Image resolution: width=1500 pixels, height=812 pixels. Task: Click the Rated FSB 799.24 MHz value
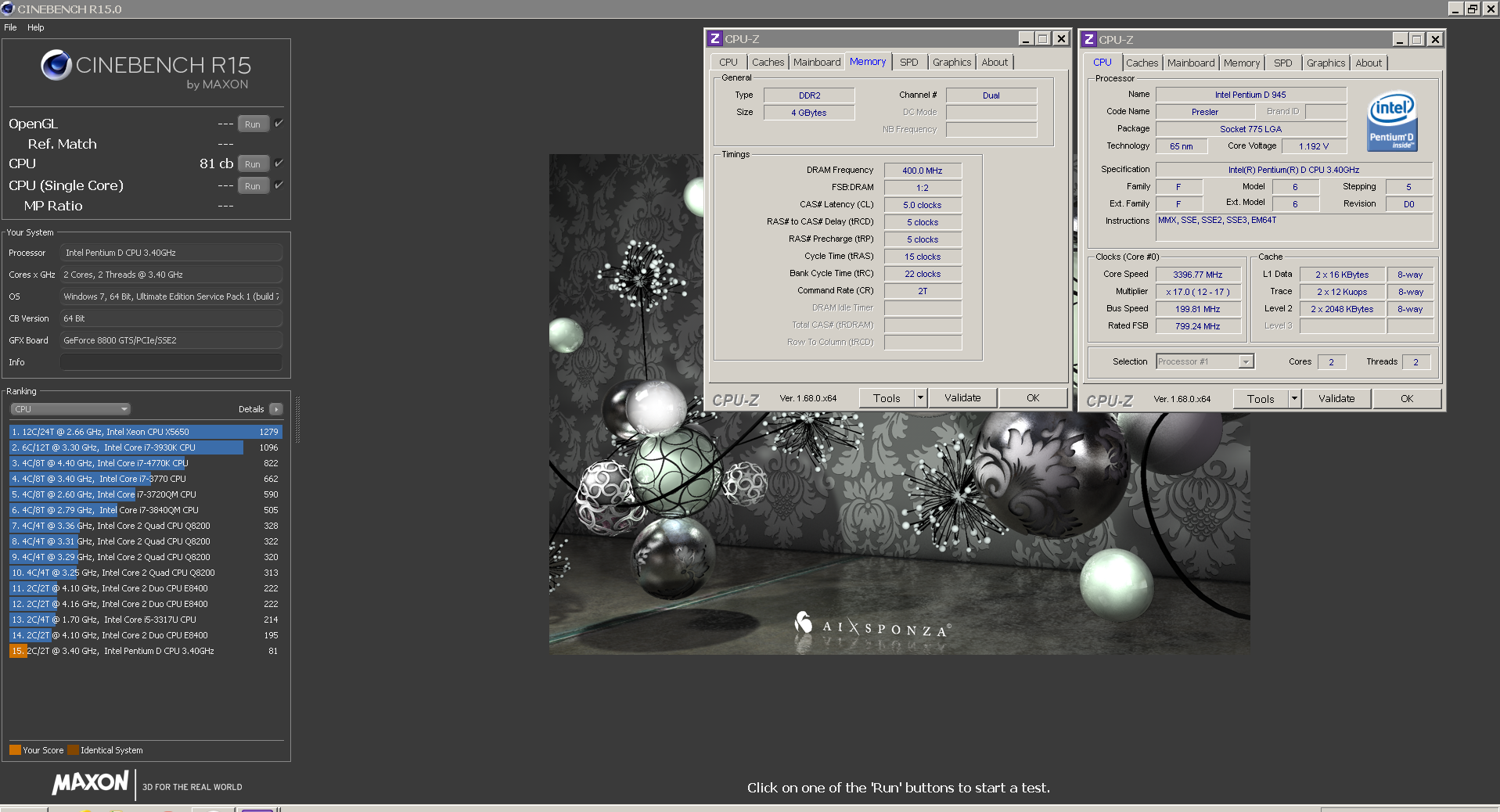coord(1197,326)
